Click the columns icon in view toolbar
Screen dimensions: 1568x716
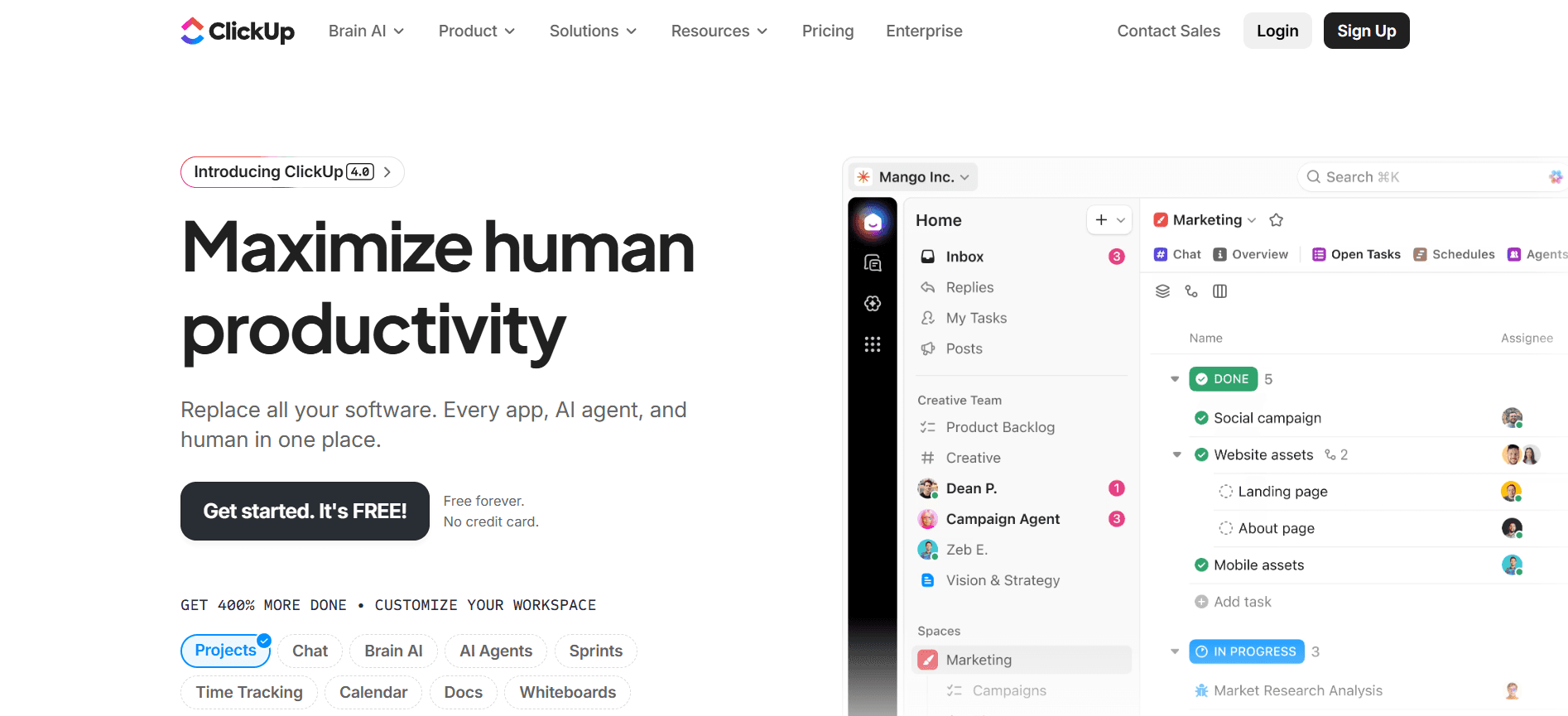[1220, 291]
